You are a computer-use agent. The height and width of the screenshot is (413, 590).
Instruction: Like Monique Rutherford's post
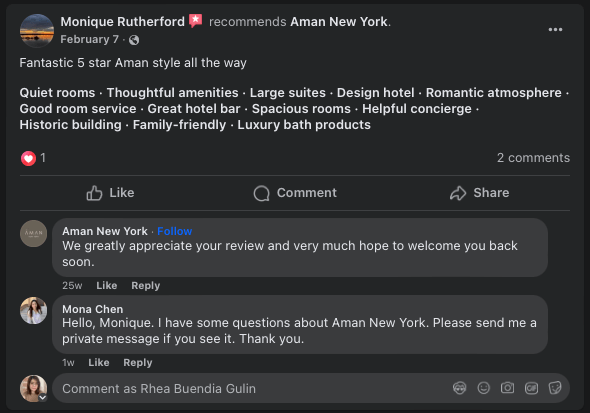110,193
